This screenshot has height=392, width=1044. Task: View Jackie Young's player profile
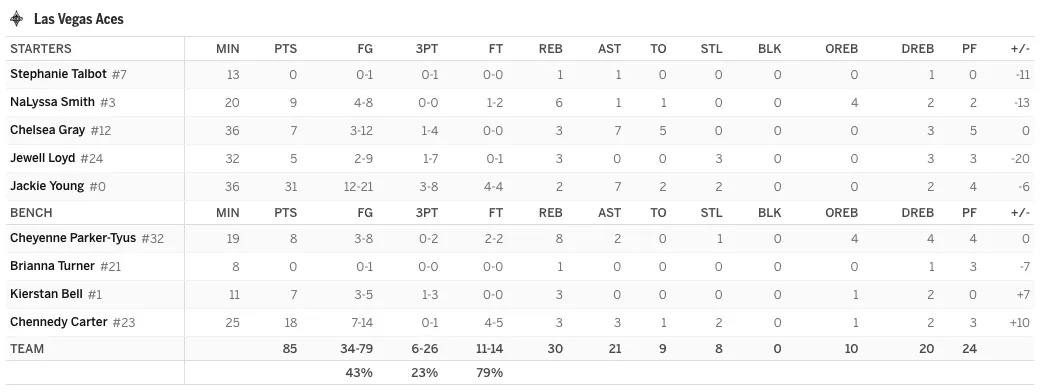(x=47, y=186)
